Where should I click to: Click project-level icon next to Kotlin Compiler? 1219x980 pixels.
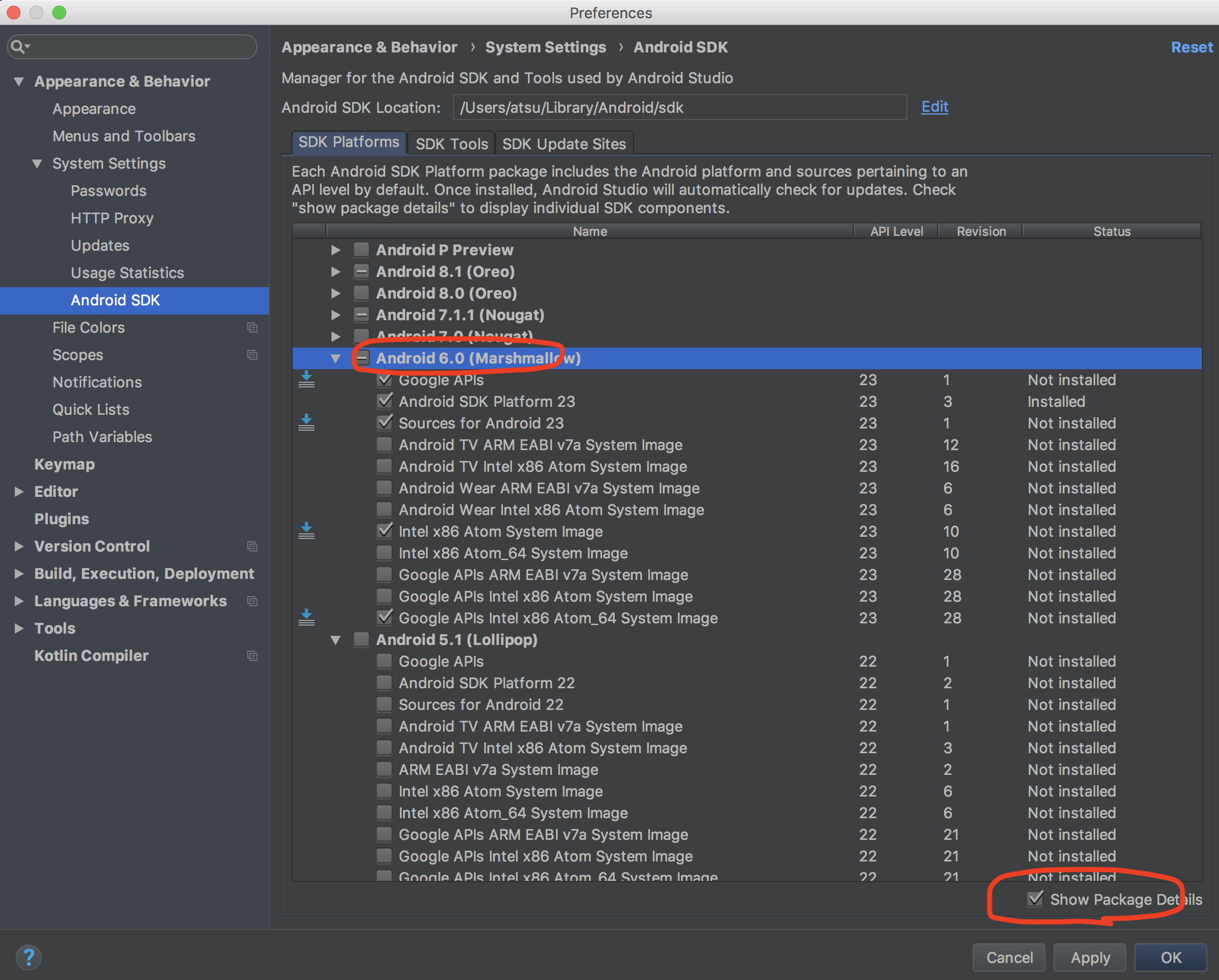click(252, 656)
